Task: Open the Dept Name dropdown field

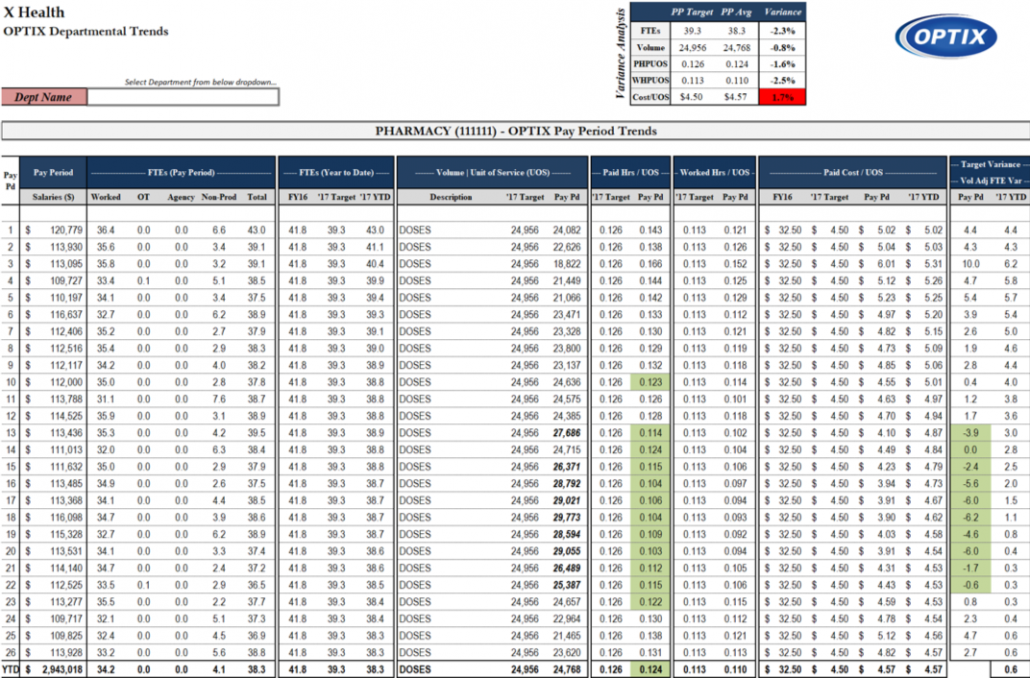Action: (183, 97)
